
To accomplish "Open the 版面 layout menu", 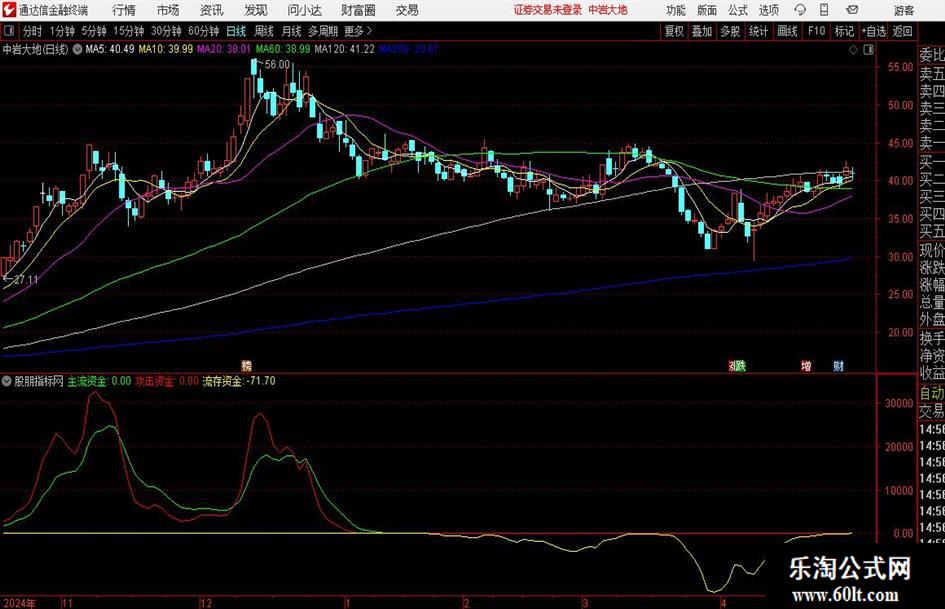I will point(707,10).
